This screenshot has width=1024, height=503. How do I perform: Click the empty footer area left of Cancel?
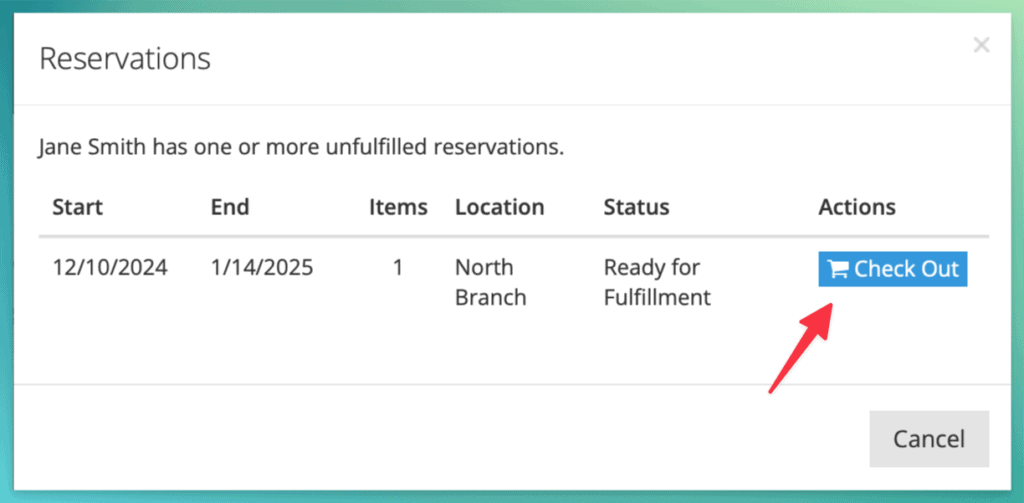tap(400, 438)
